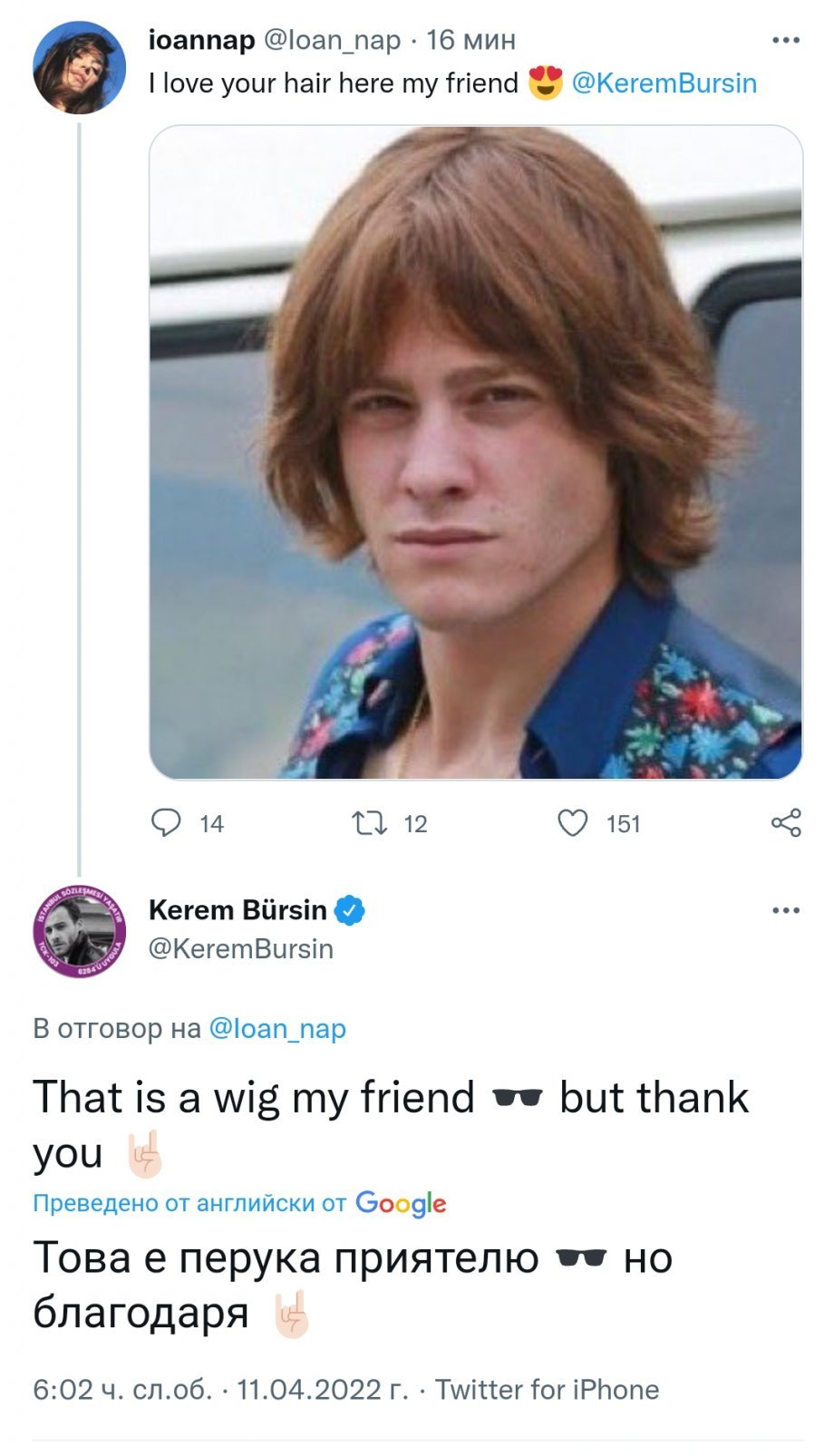
Task: Click Преведено от английски от Google
Action: coord(239,1203)
